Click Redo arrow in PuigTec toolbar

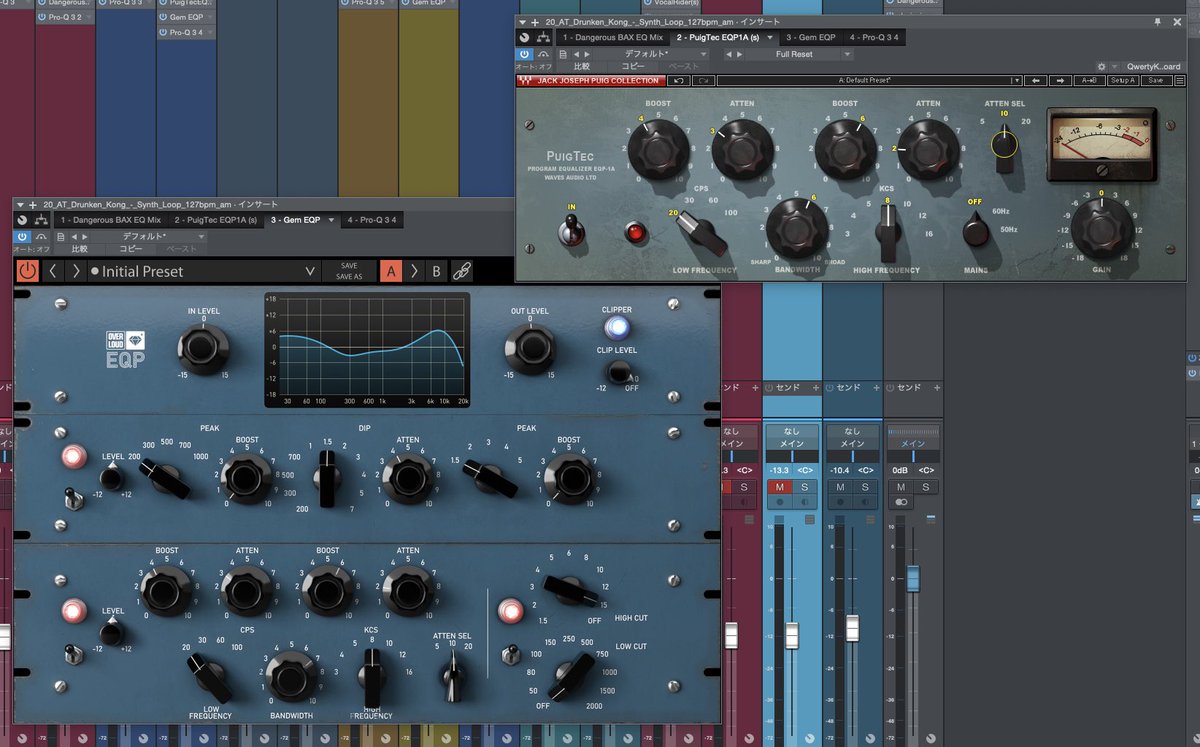tap(703, 80)
